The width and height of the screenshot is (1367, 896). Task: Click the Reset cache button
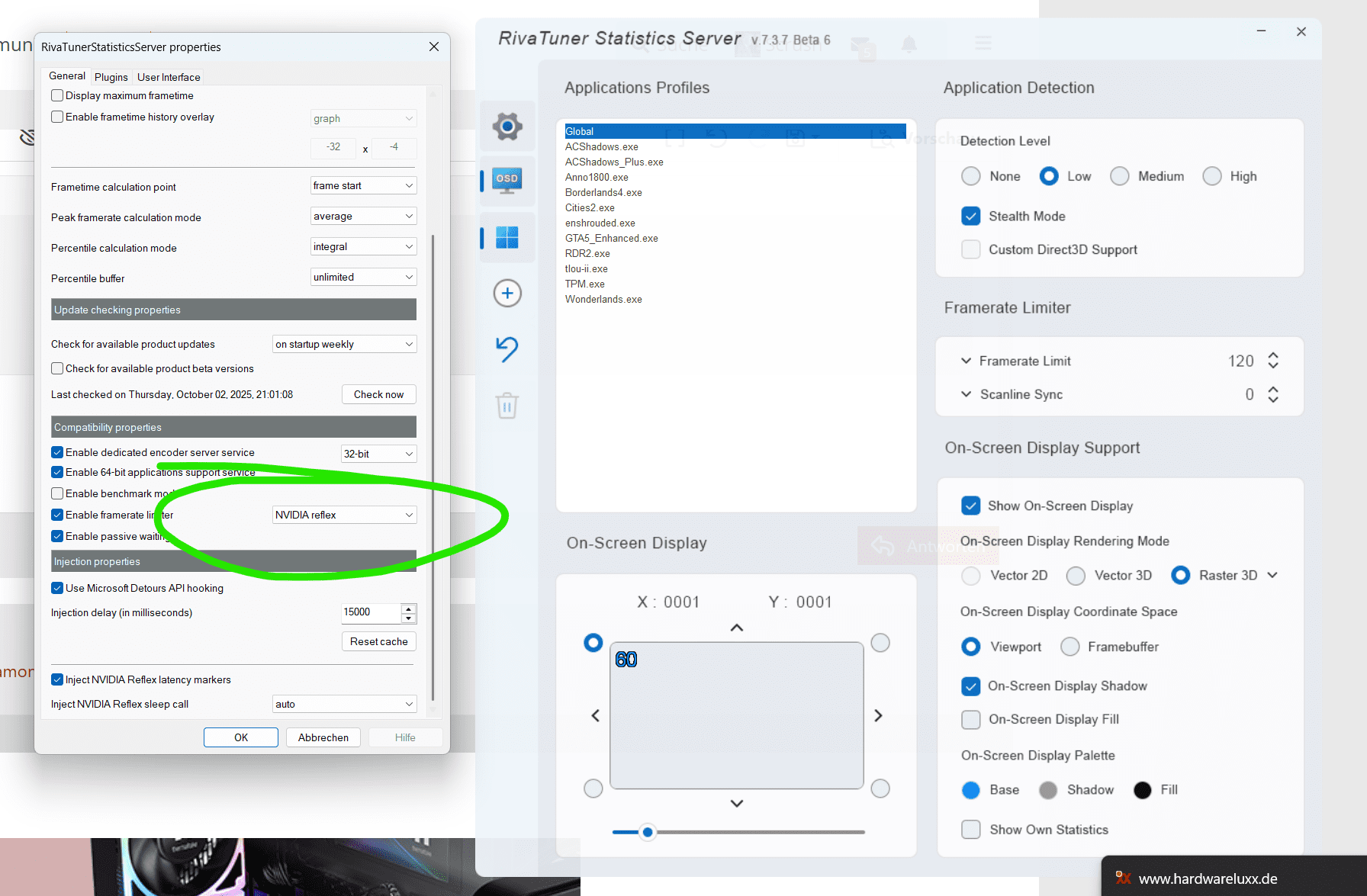(x=379, y=641)
